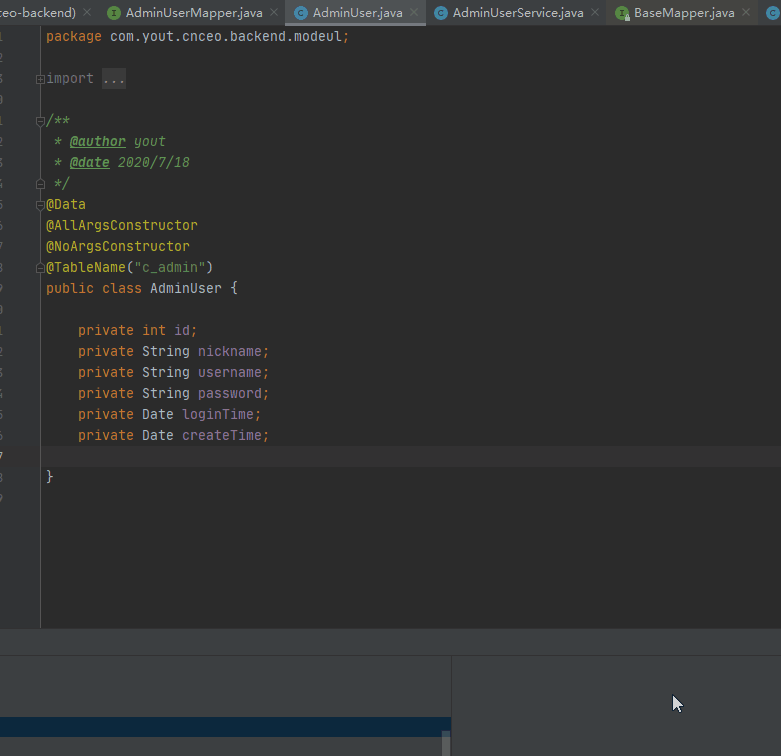781x756 pixels.
Task: Open the AdminUserService.java tab
Action: [518, 13]
